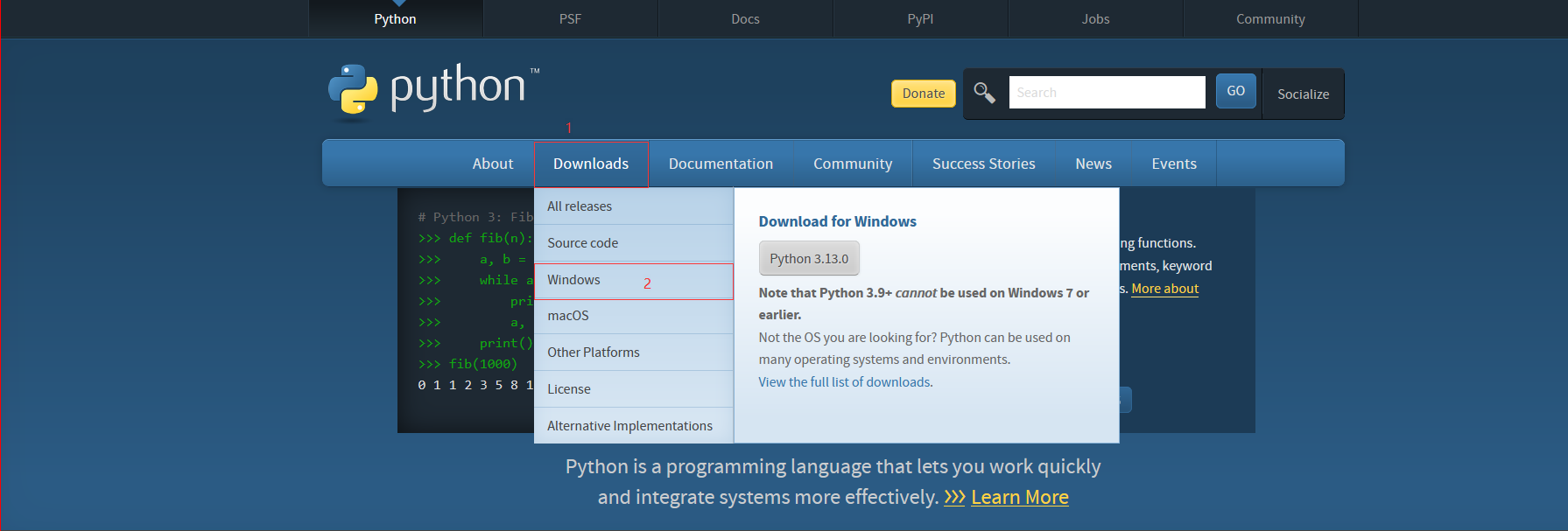
Task: Open the Socialize menu
Action: (x=1304, y=94)
